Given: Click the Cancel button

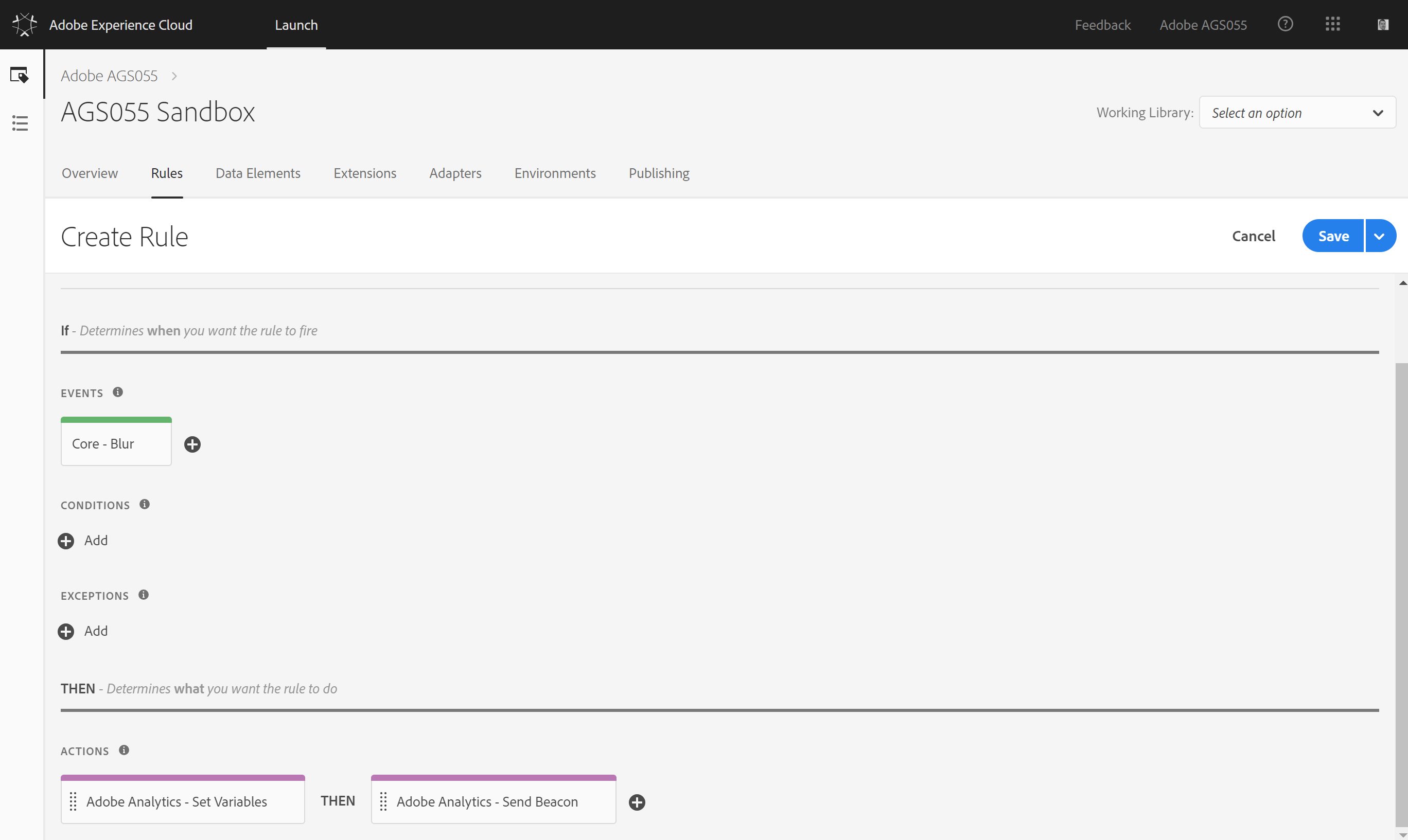Looking at the screenshot, I should (x=1254, y=236).
